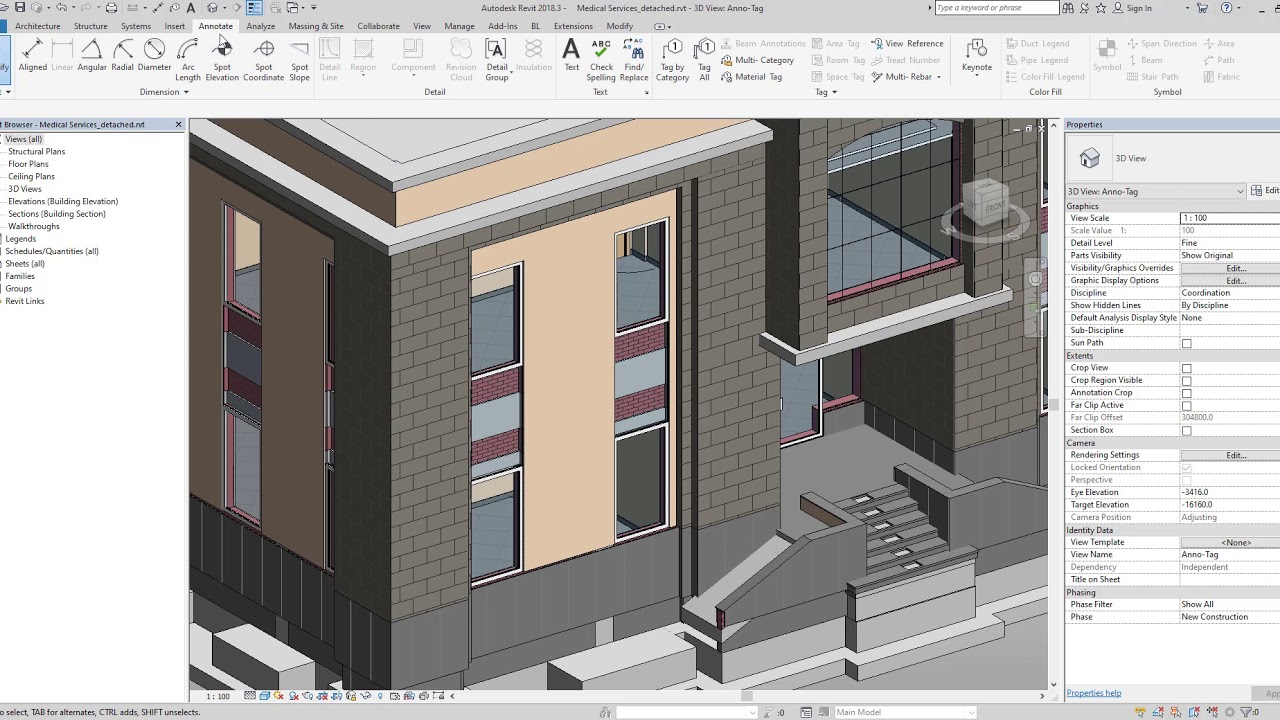Click Sign In

[1139, 8]
